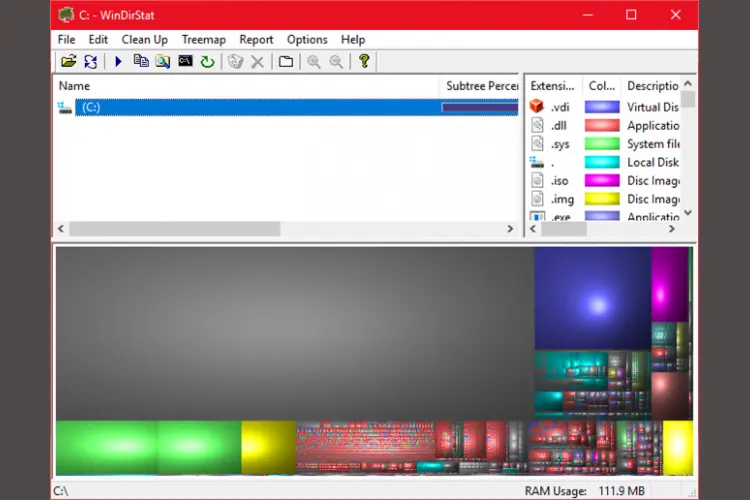Click the Help question mark icon
Viewport: 750px width, 500px height.
364,61
